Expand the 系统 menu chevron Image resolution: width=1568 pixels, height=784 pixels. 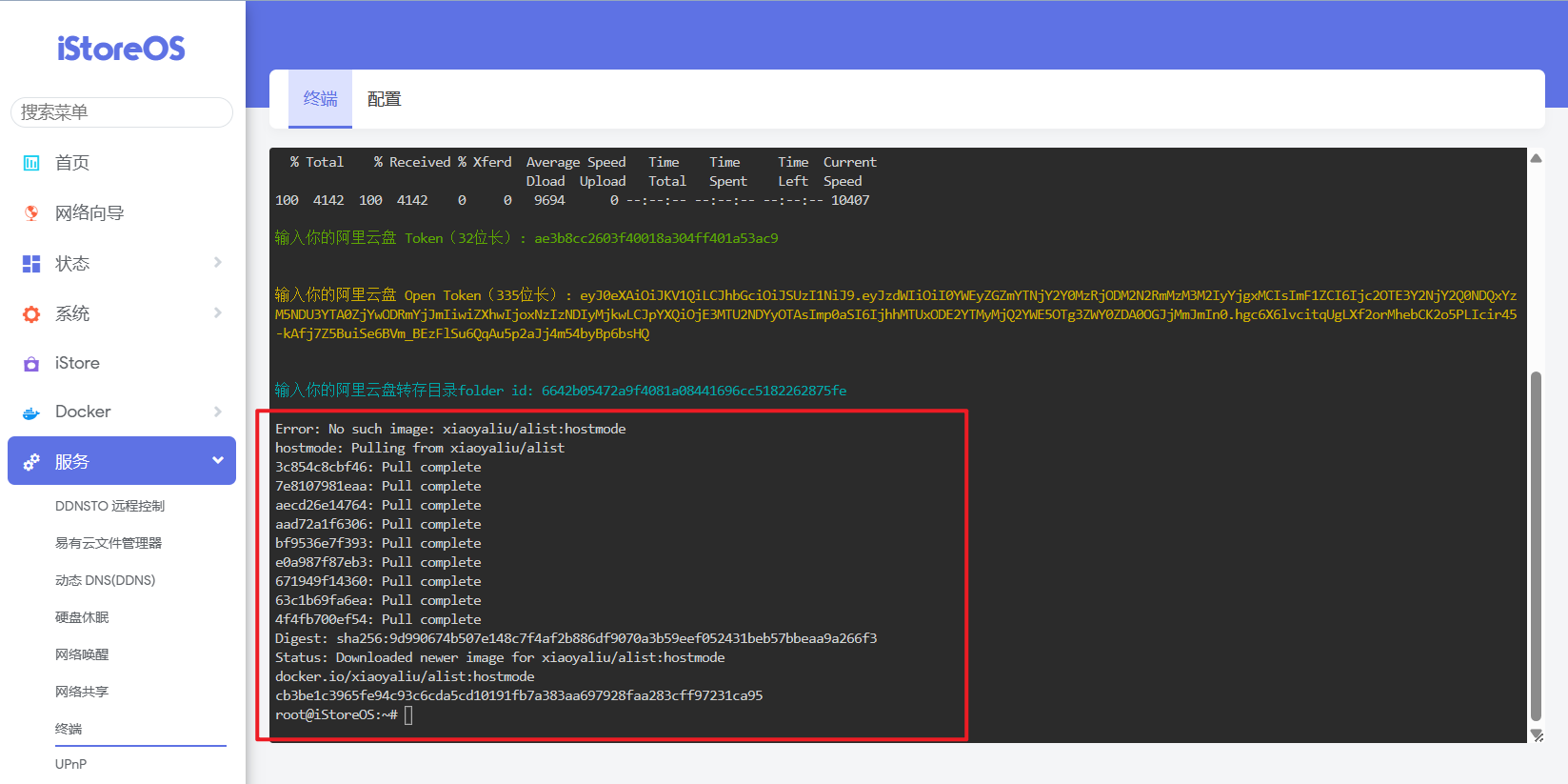point(218,312)
